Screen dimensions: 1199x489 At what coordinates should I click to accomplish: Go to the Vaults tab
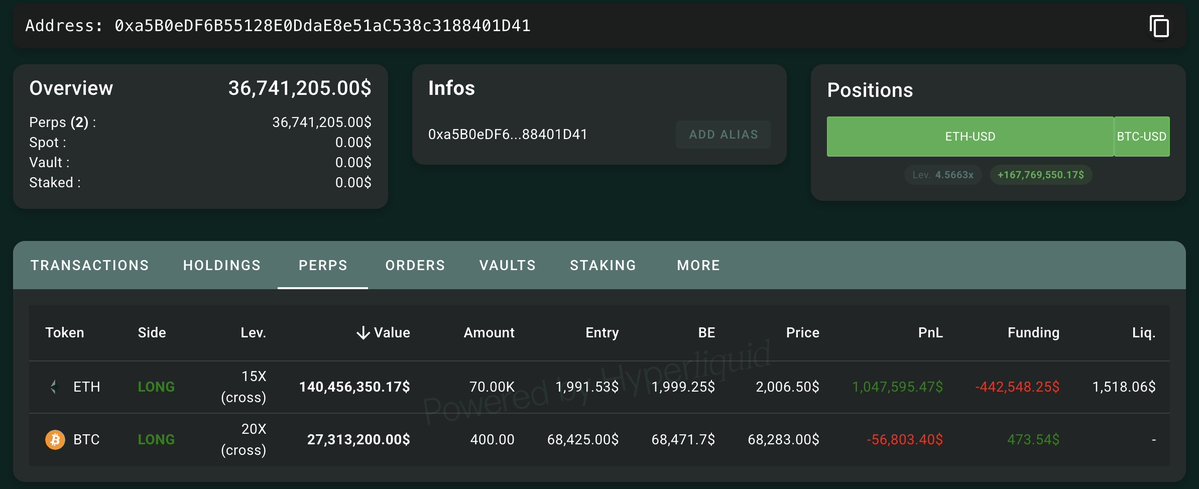point(507,265)
